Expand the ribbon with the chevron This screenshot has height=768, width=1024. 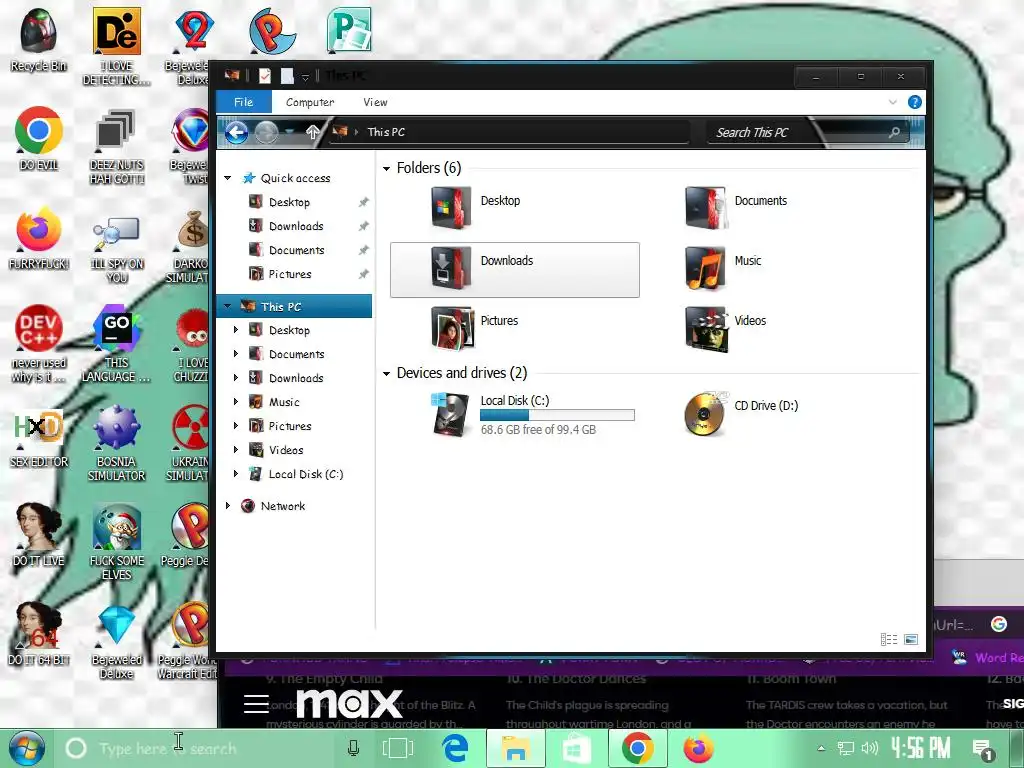[x=893, y=102]
